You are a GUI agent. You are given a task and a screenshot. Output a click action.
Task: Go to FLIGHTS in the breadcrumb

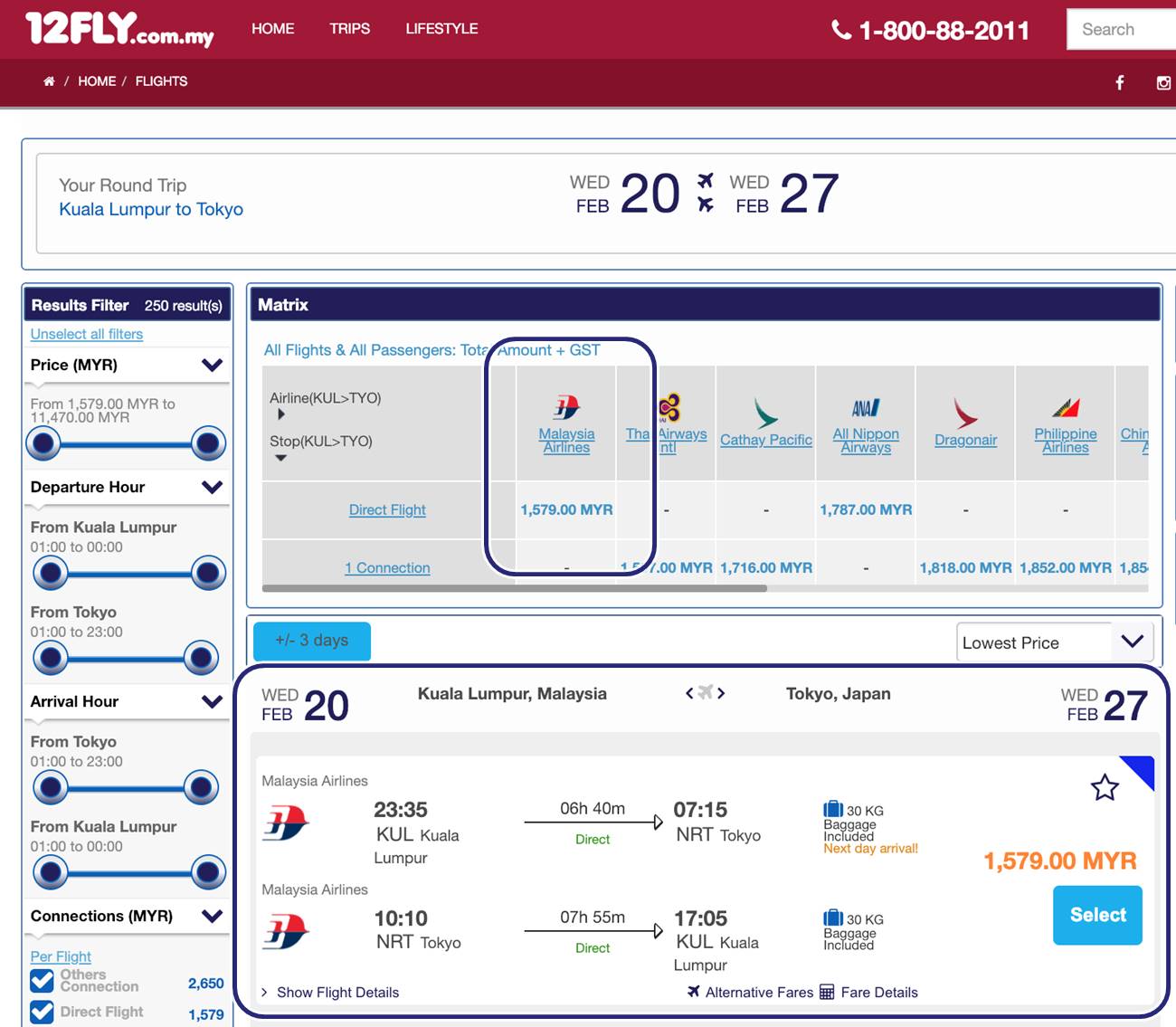(162, 81)
